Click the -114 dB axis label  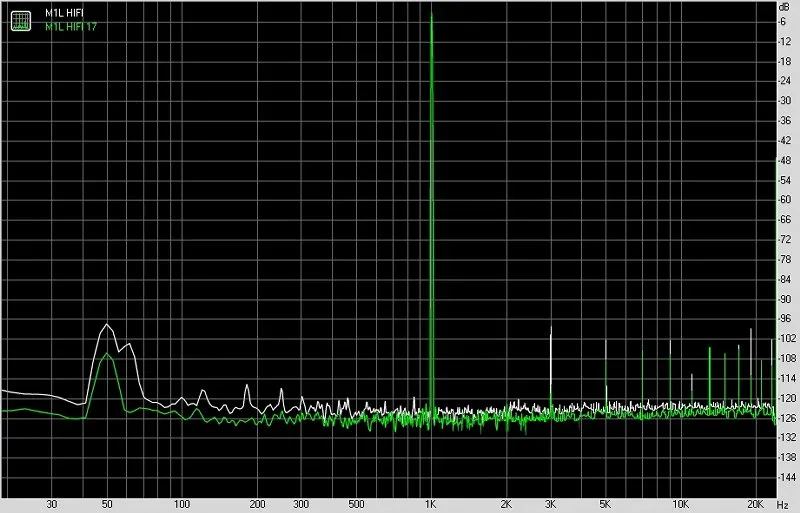tap(786, 378)
